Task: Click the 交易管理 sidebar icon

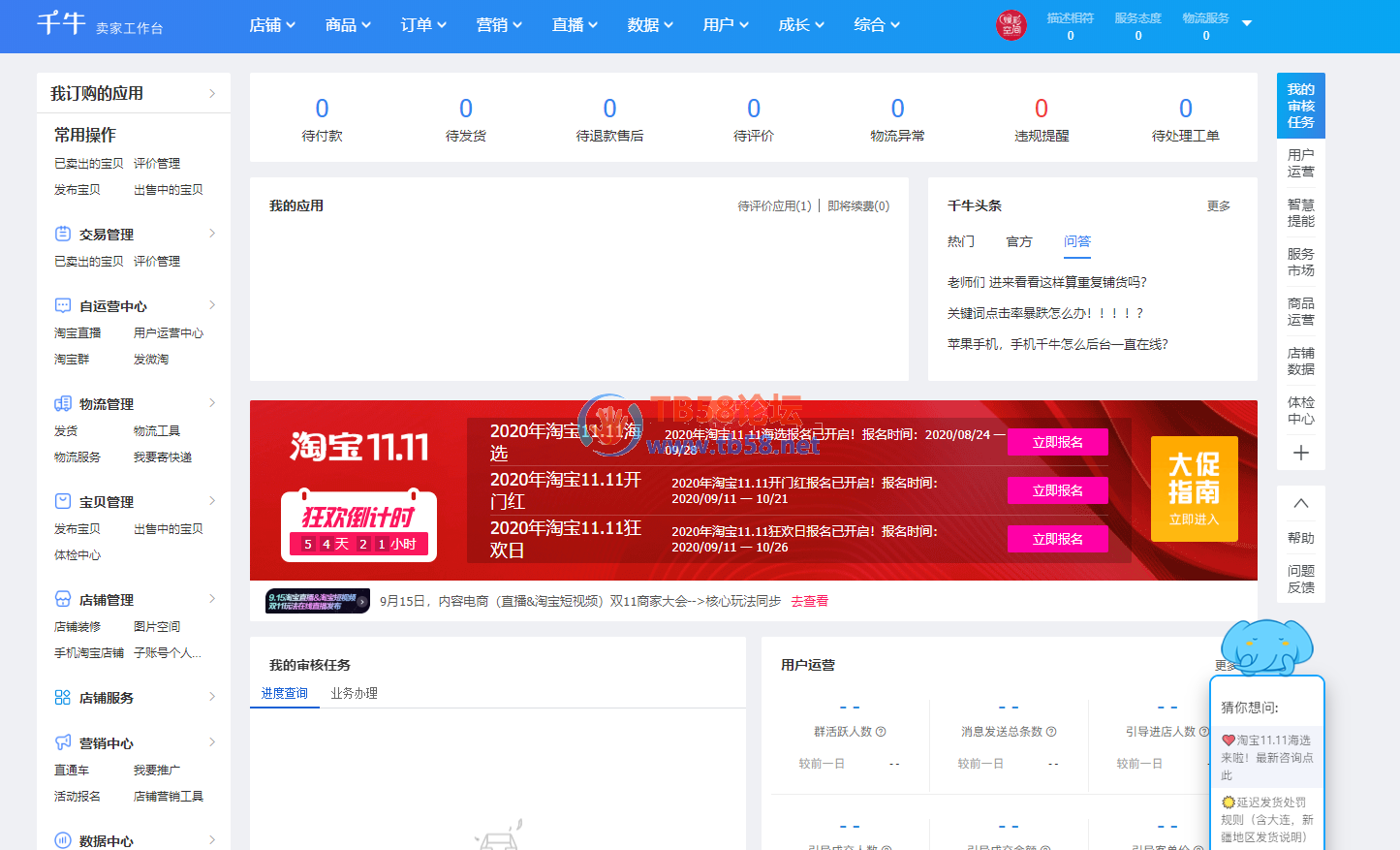Action: click(x=63, y=234)
